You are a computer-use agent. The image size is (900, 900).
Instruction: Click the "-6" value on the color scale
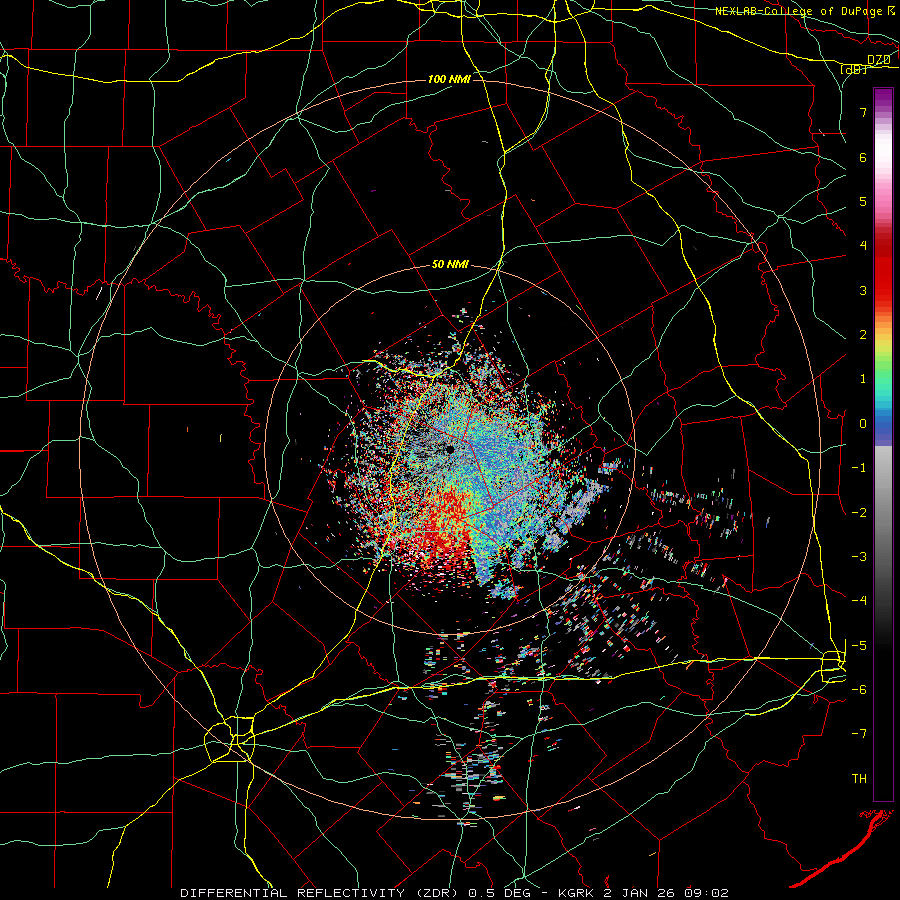[x=859, y=689]
